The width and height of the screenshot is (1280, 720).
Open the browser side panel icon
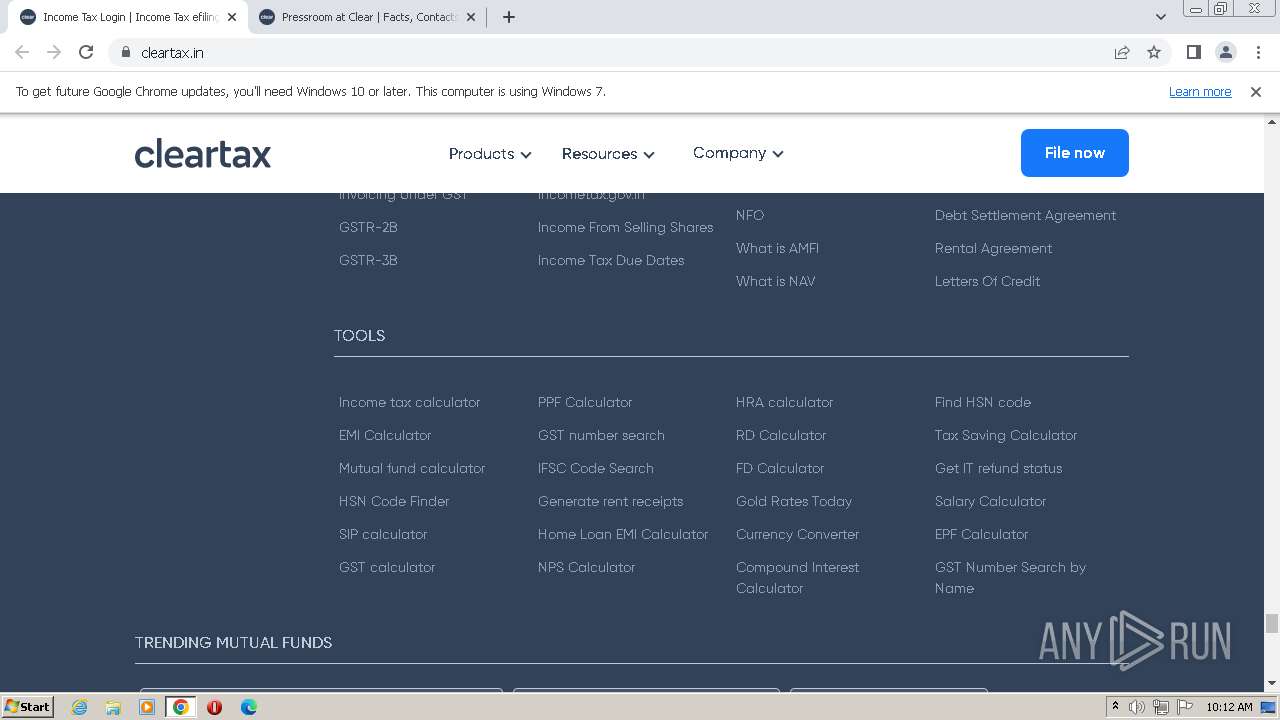coord(1193,52)
